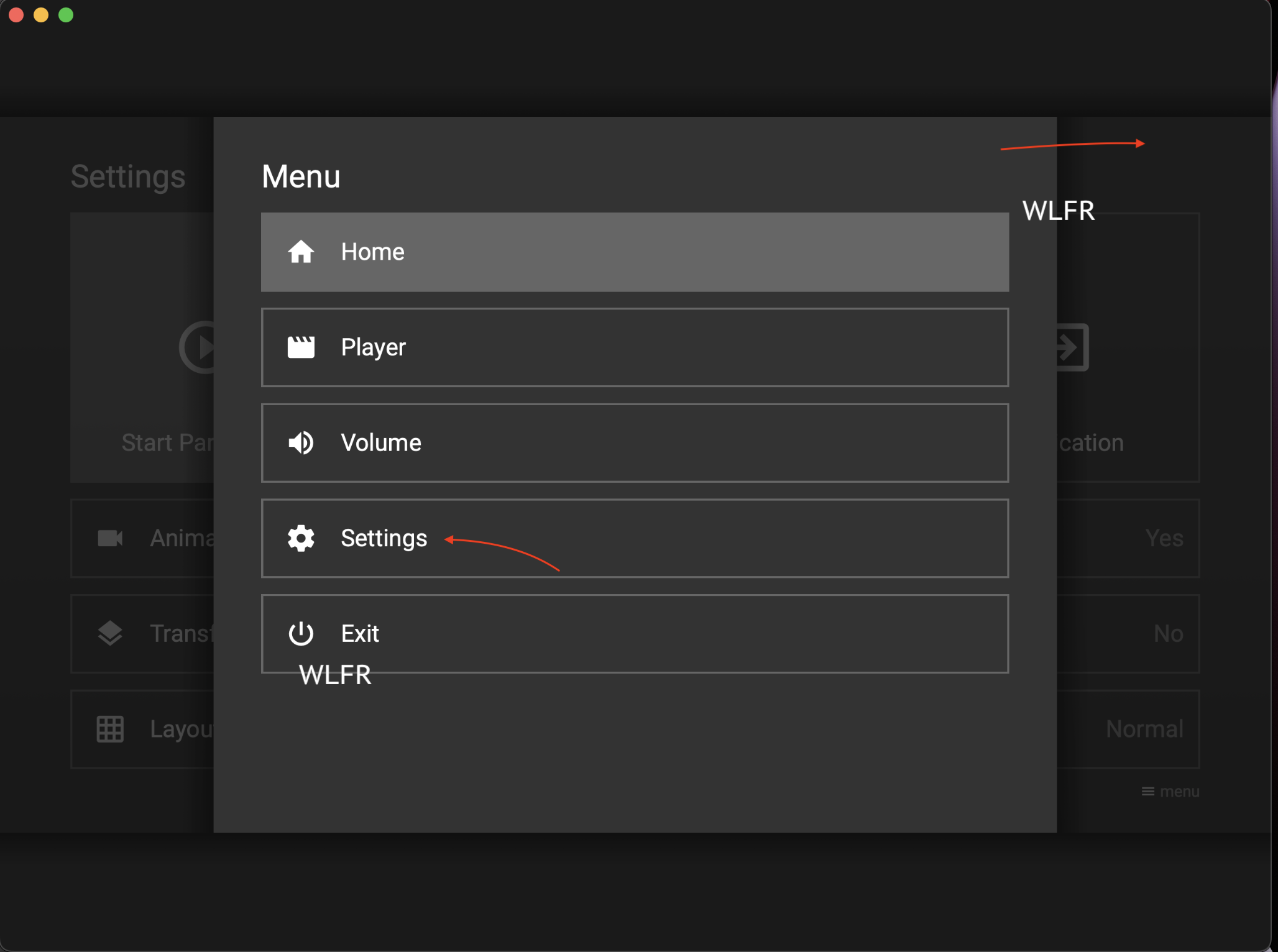
Task: Toggle the No value on transparency row
Action: (x=1168, y=634)
